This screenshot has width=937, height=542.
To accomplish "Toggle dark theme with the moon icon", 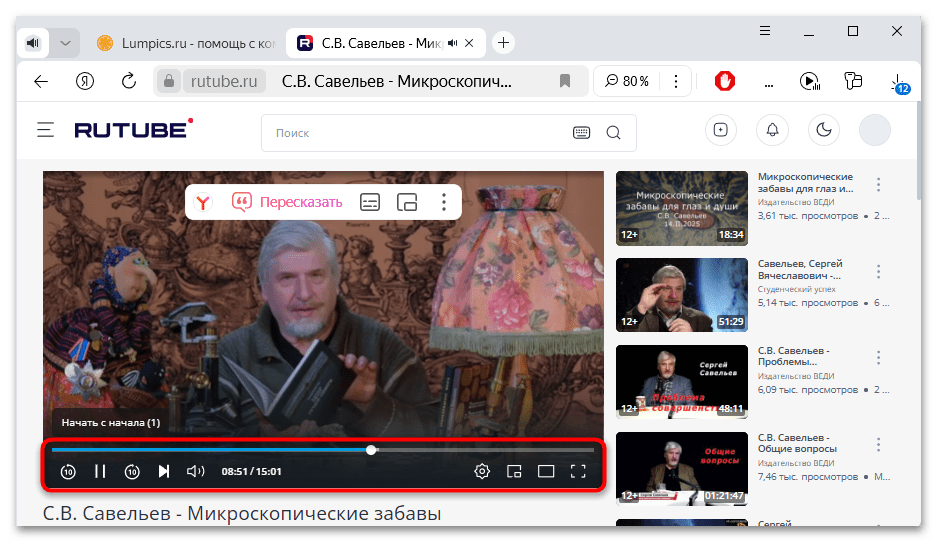I will point(824,130).
